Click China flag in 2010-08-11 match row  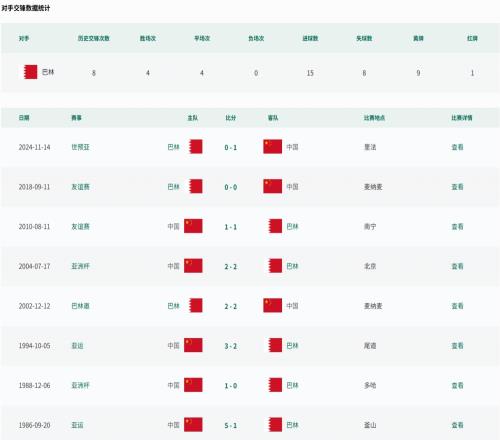point(193,226)
